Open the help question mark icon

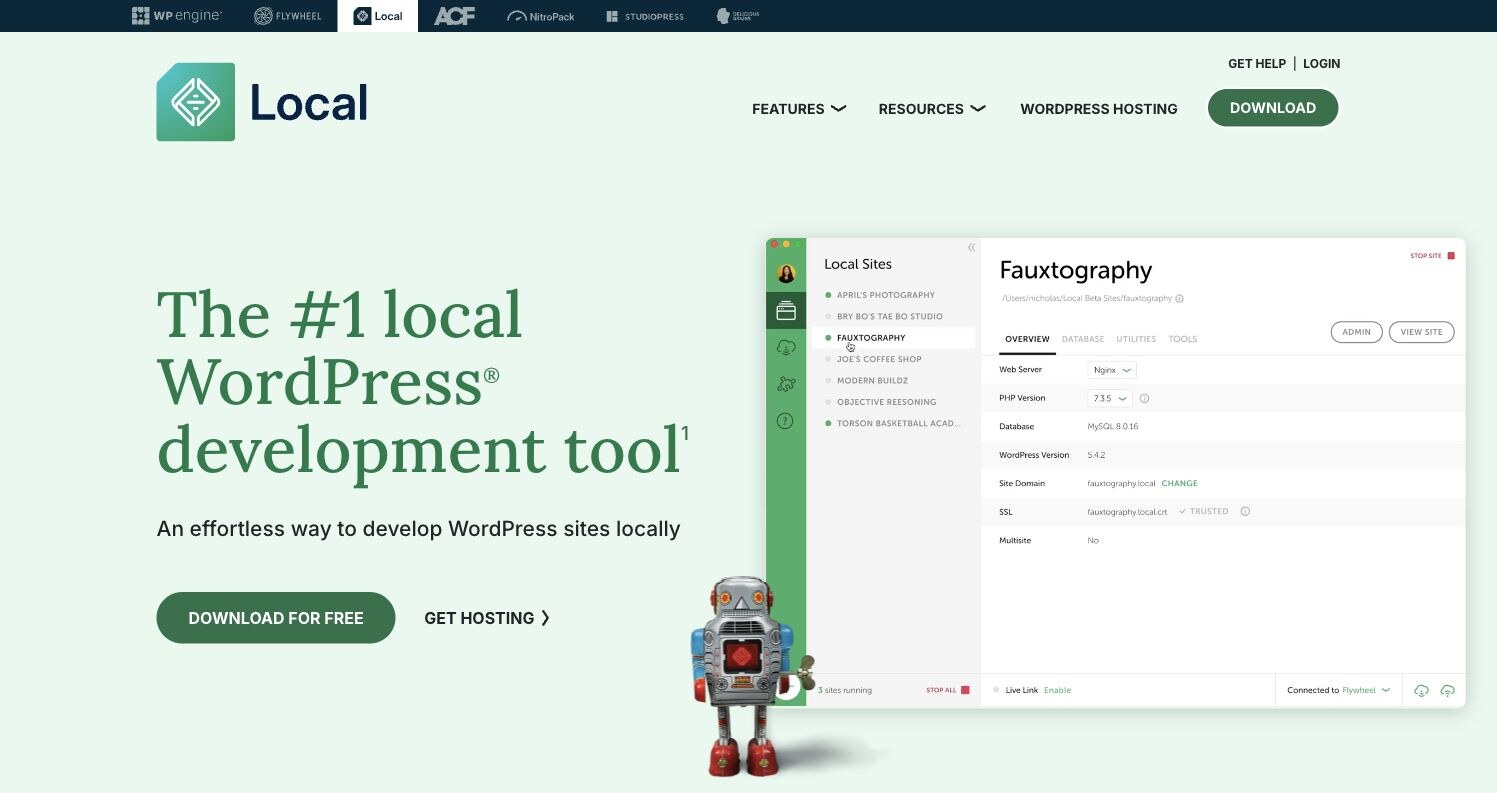coord(786,421)
